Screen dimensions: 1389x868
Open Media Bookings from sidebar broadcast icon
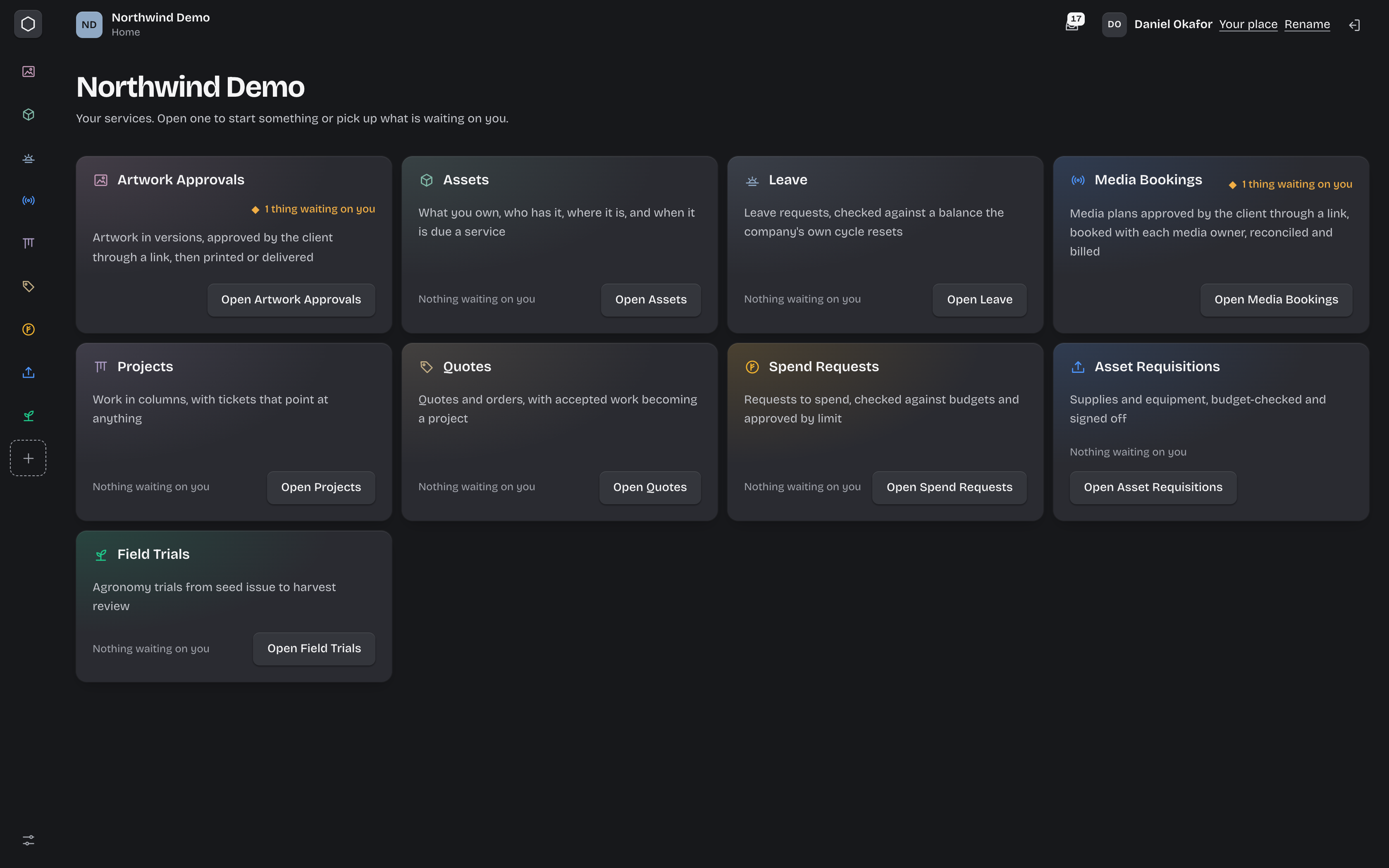(28, 200)
